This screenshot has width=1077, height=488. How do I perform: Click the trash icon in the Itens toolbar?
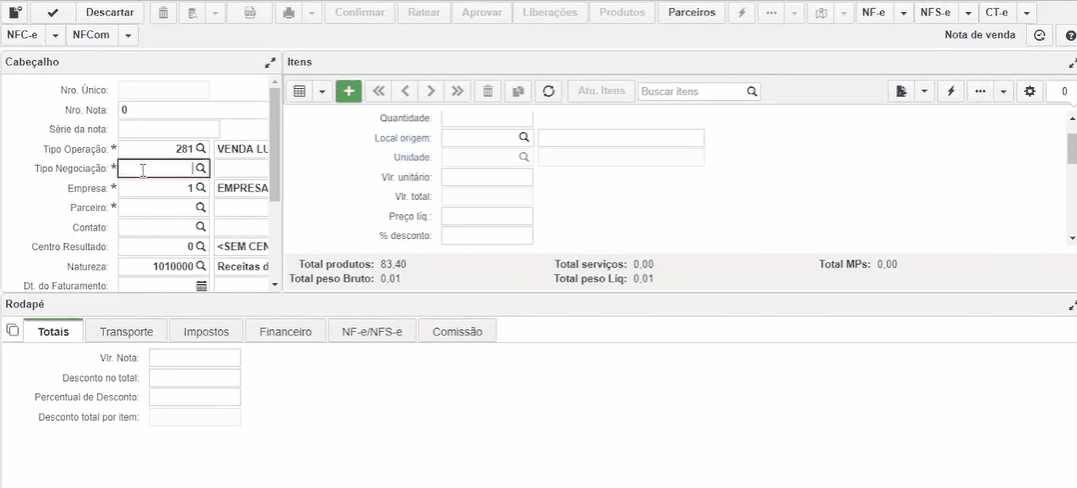pyautogui.click(x=488, y=91)
